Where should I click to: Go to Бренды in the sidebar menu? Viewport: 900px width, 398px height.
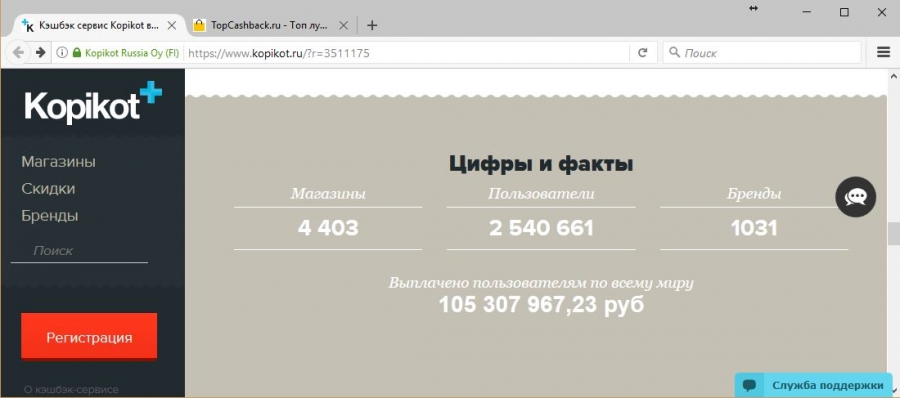pyautogui.click(x=50, y=216)
